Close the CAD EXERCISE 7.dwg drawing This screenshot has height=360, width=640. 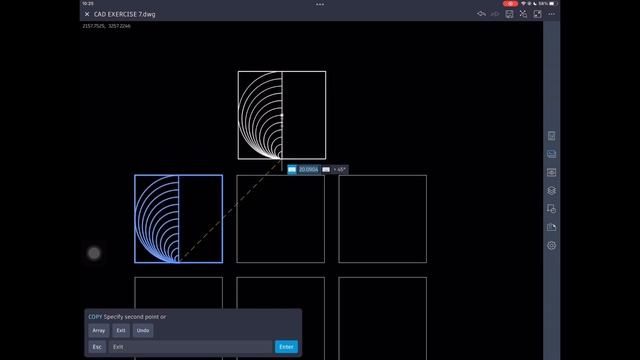click(x=87, y=14)
